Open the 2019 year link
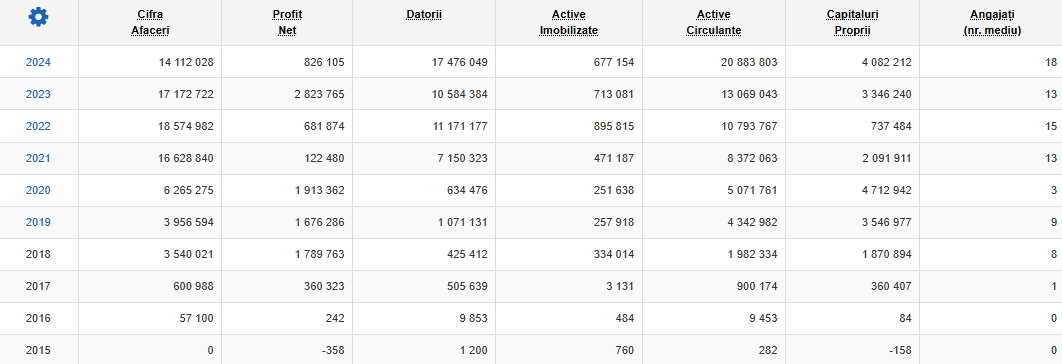Viewport: 1062px width, 364px height. (x=38, y=222)
